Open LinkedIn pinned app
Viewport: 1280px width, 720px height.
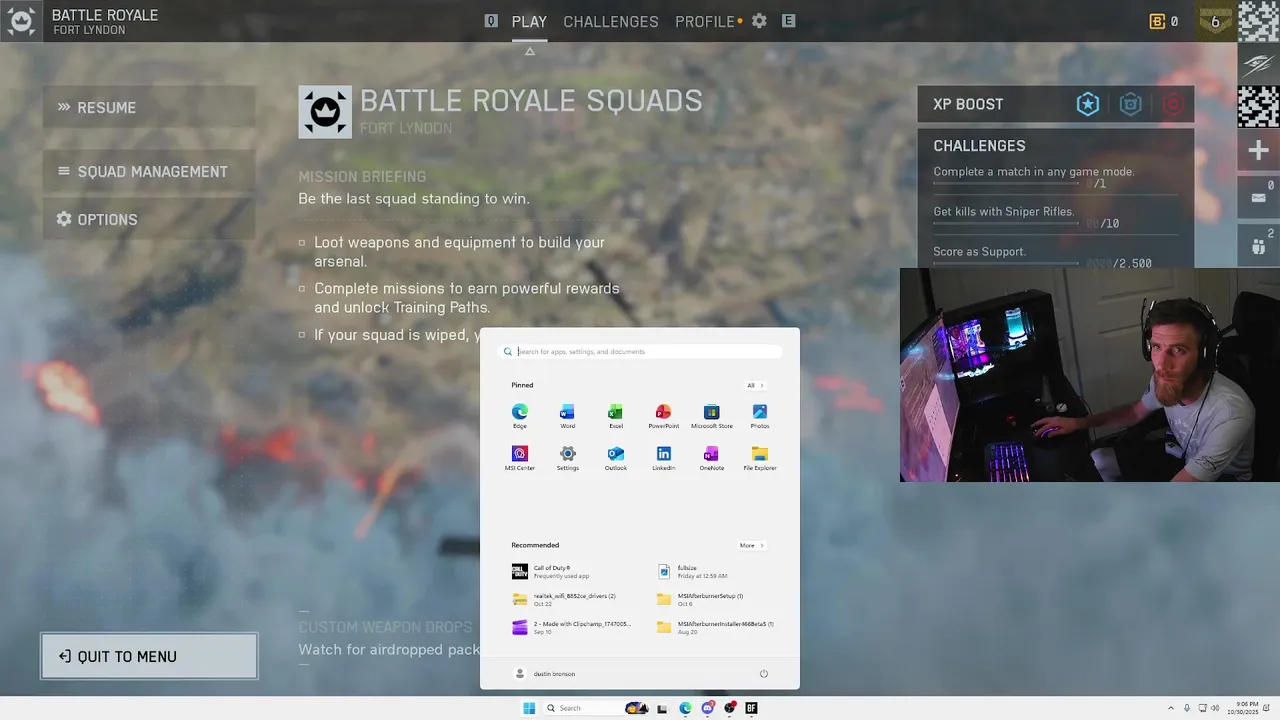pos(664,458)
